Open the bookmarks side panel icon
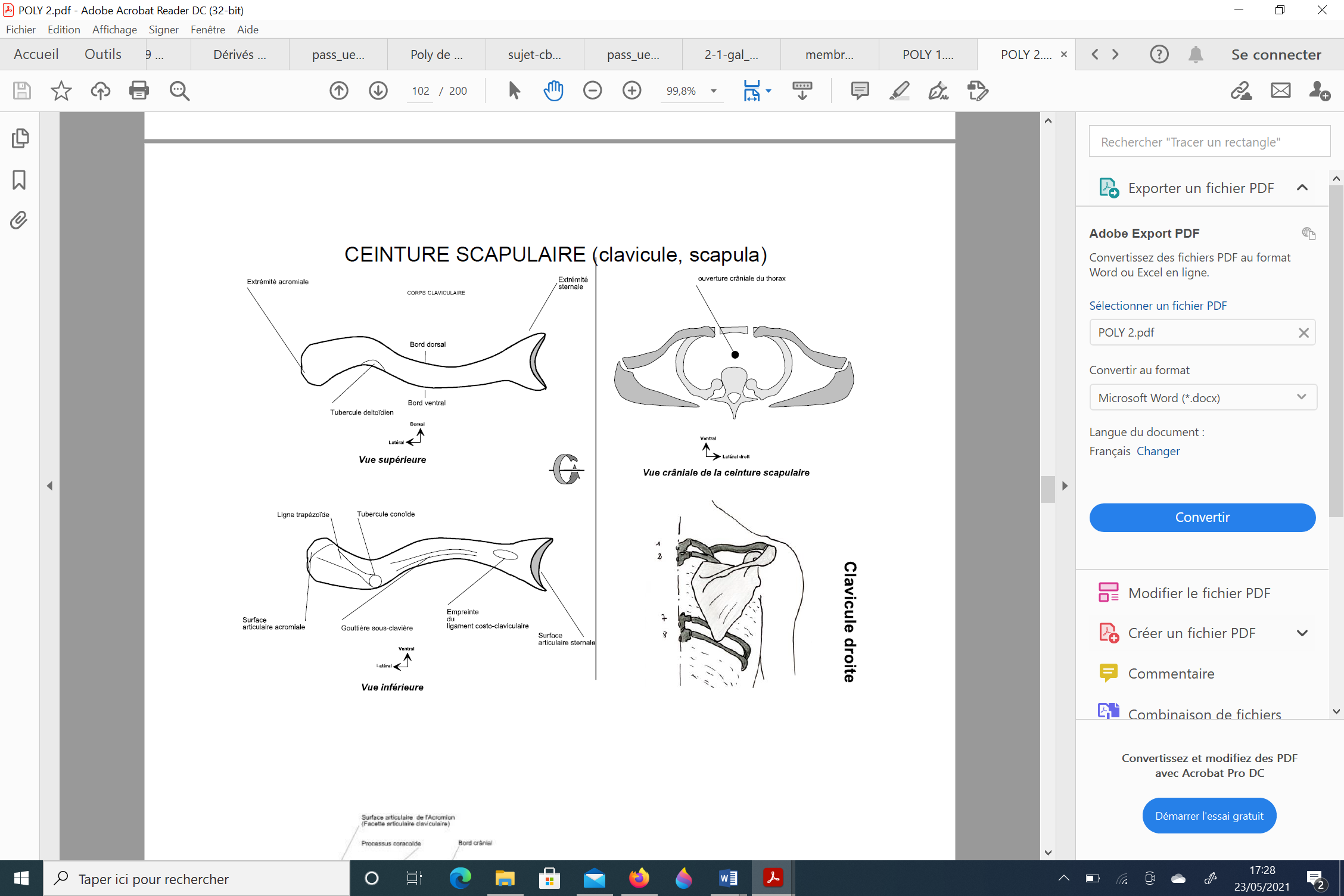Image resolution: width=1344 pixels, height=896 pixels. pos(19,180)
